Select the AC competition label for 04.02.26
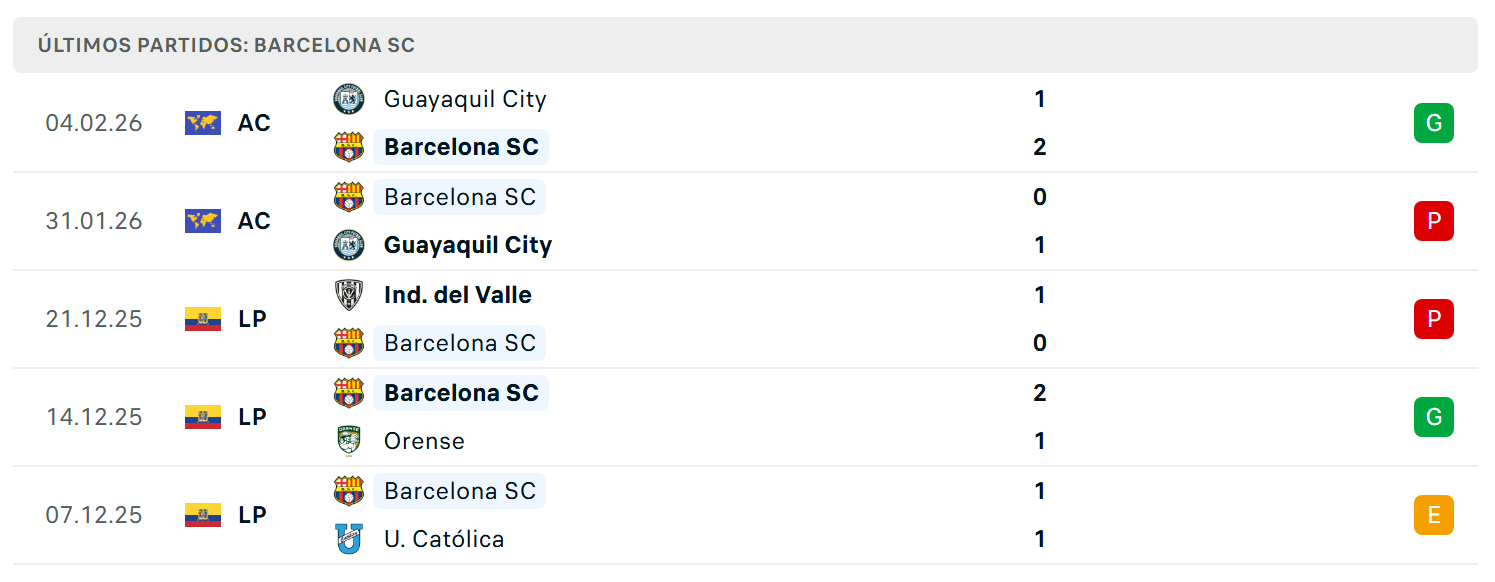The image size is (1495, 582). click(x=254, y=123)
